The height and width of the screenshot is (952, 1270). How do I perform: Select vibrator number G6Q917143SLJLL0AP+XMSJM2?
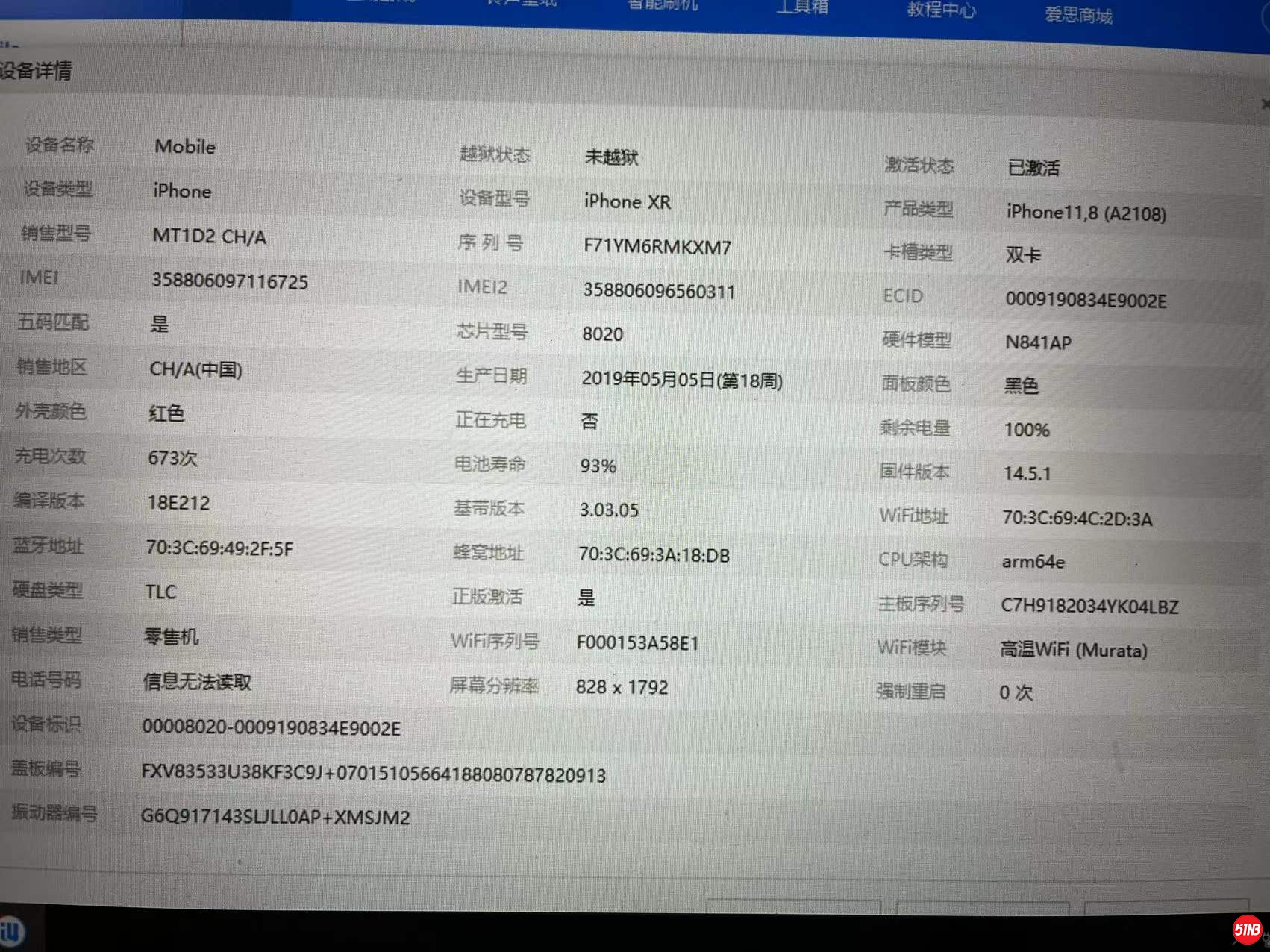click(275, 817)
